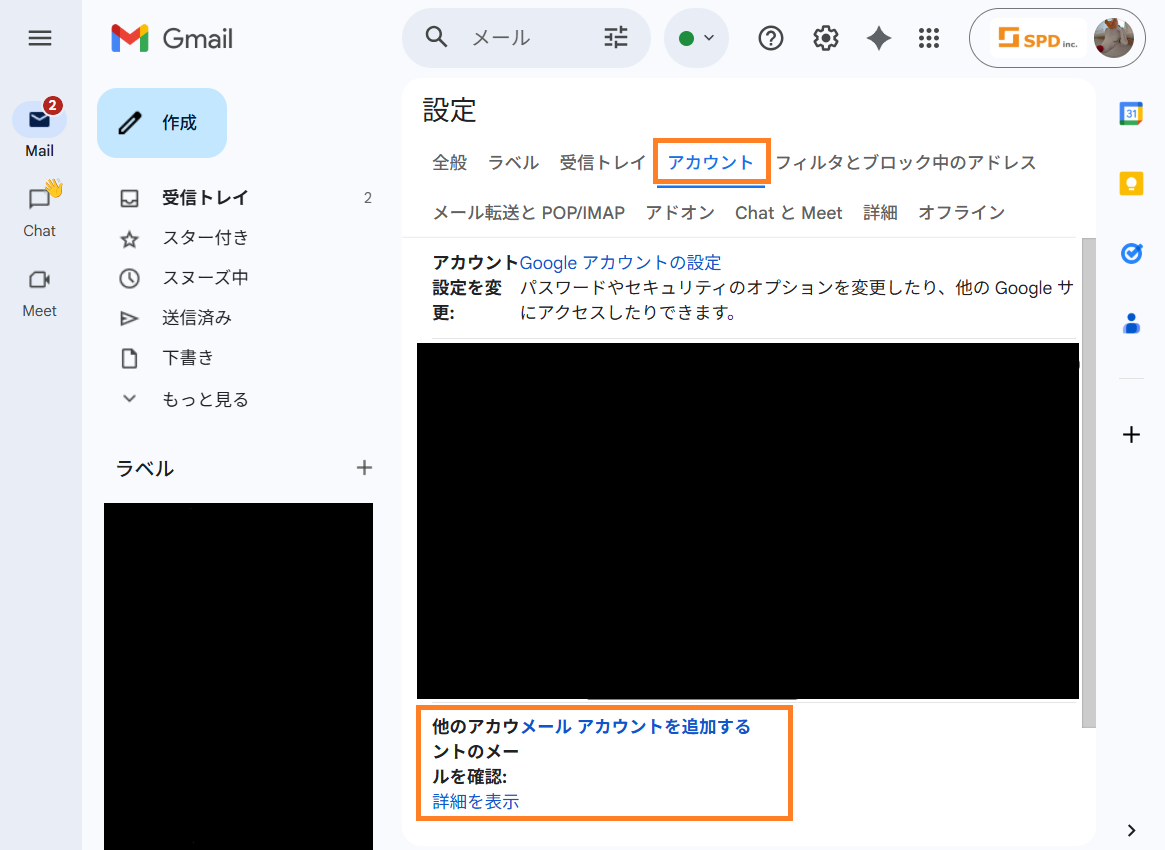Open the Gemini sparkle icon
Screen dimensions: 1165x850
click(x=878, y=38)
